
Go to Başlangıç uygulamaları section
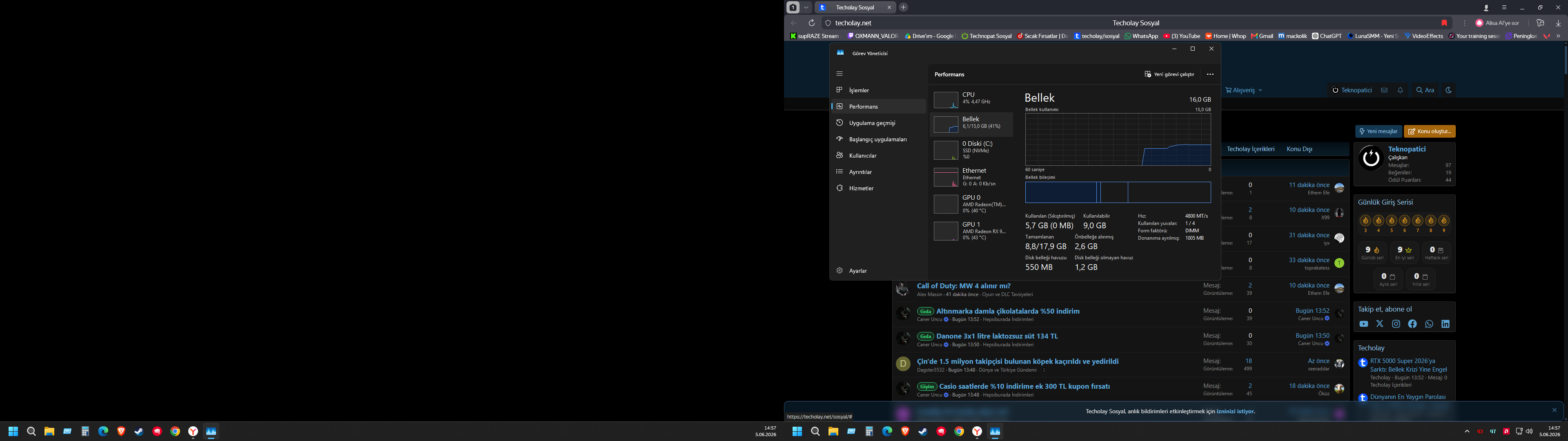tap(878, 140)
